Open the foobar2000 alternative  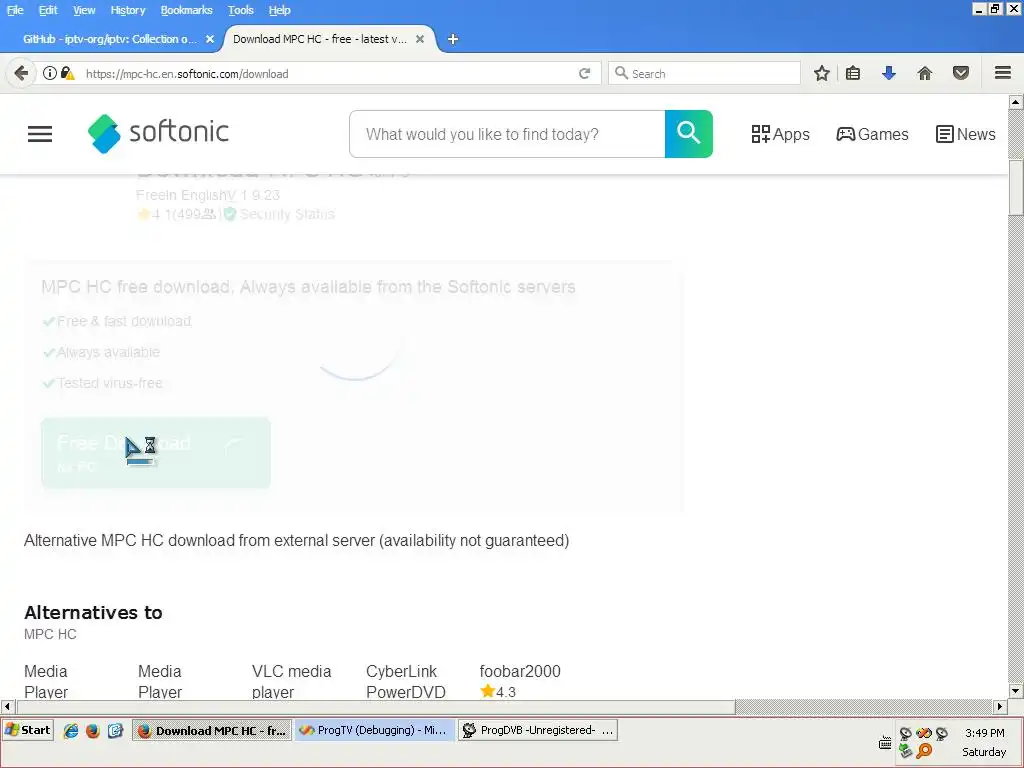coord(520,671)
